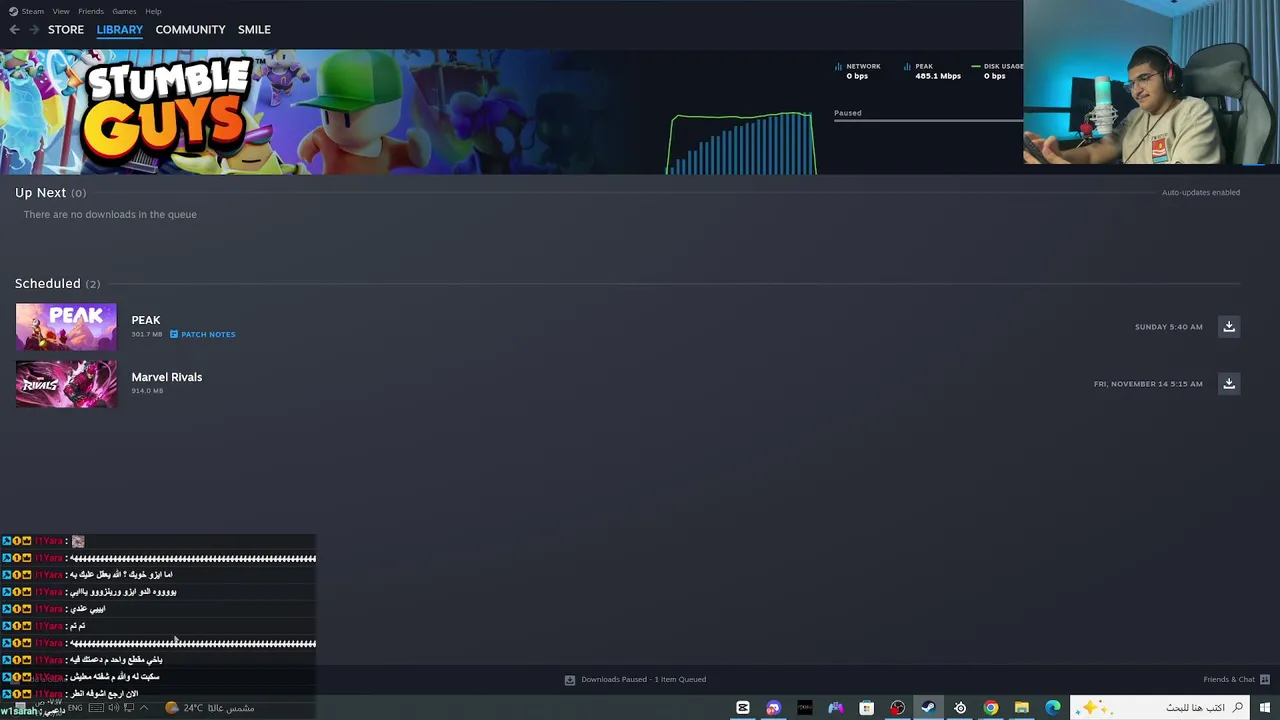
Task: Open the touch keyboard tray icon
Action: [x=96, y=708]
